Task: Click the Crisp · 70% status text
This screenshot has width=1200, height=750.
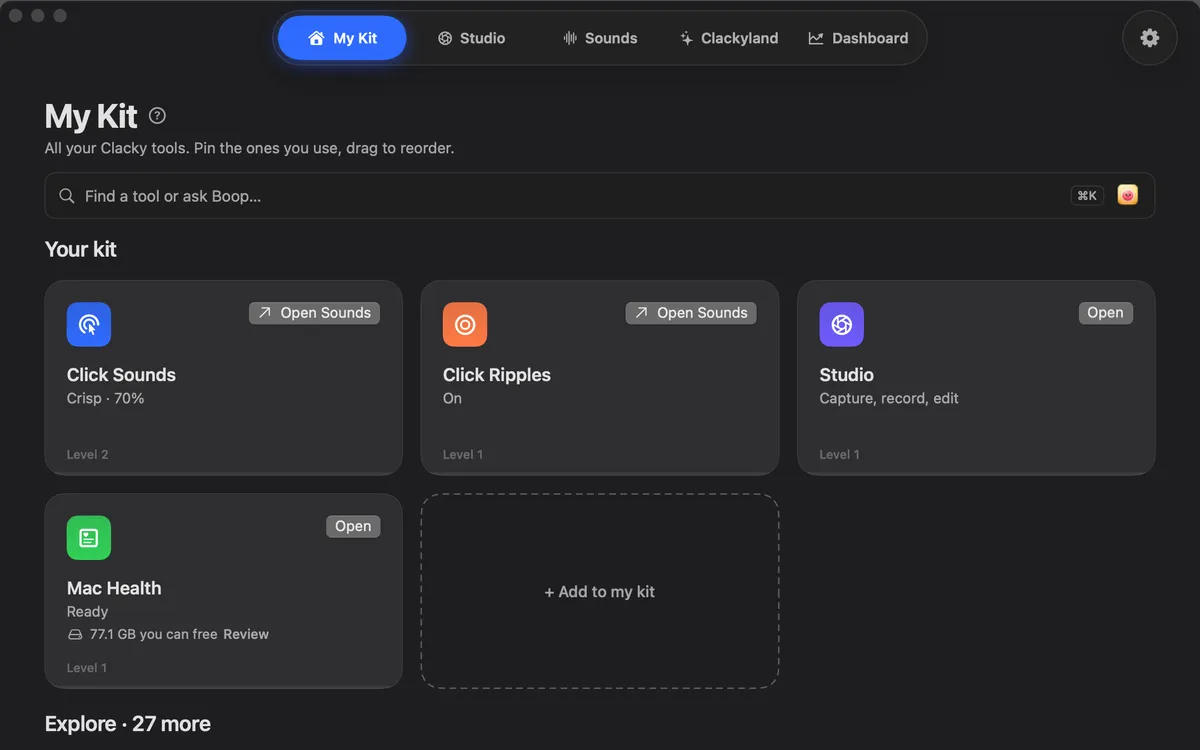Action: (x=106, y=398)
